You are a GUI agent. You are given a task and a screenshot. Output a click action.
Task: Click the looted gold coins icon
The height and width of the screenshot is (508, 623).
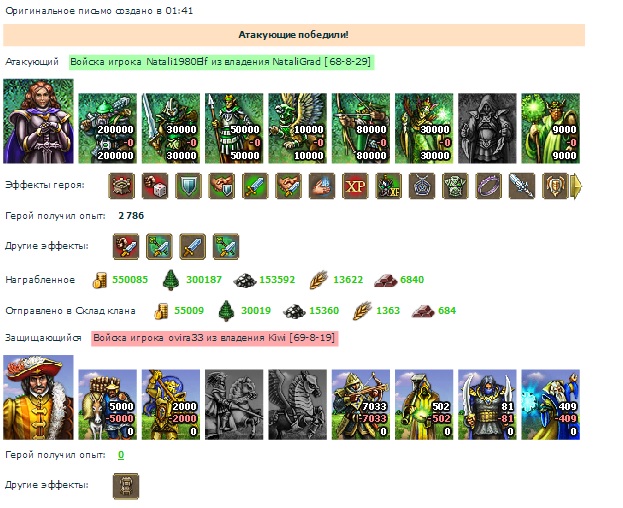(100, 280)
